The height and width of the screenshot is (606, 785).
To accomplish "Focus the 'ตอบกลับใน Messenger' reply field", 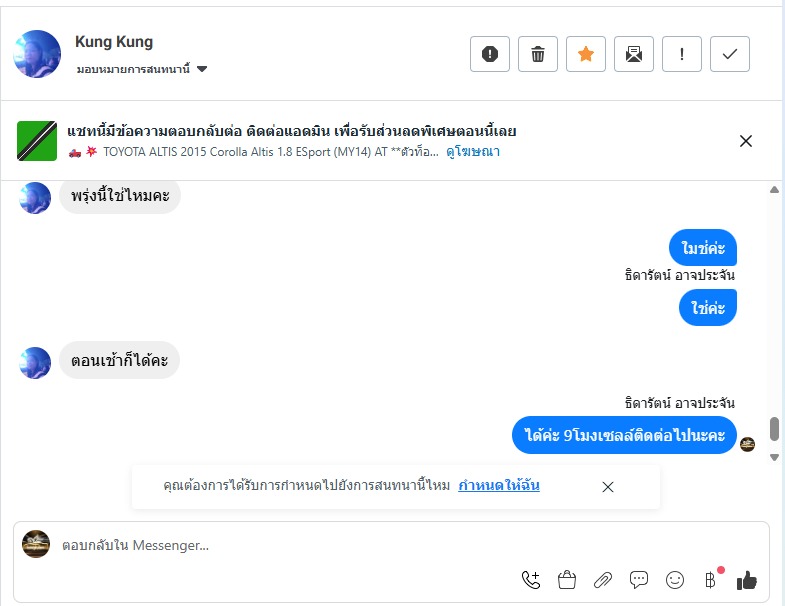I will tap(300, 546).
